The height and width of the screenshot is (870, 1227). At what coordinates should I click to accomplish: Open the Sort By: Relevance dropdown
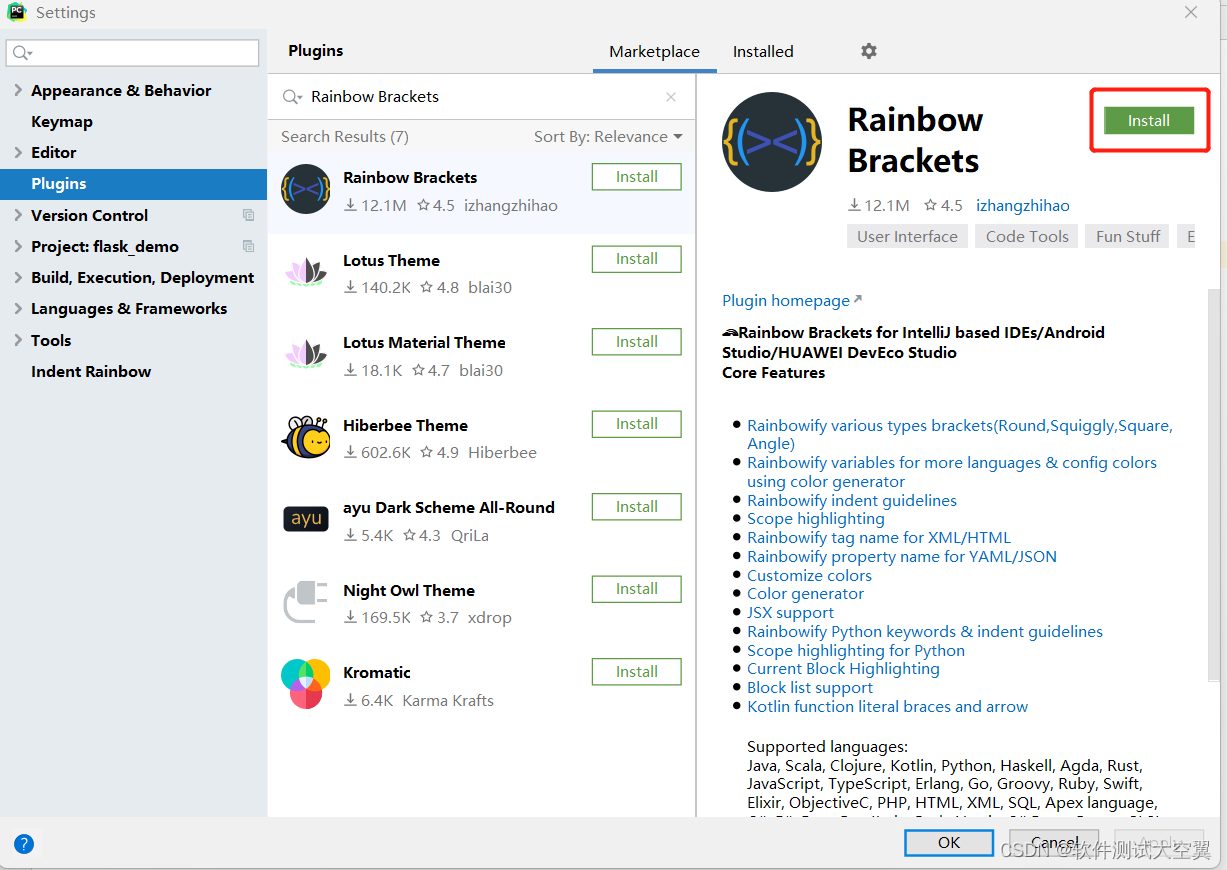[x=608, y=137]
